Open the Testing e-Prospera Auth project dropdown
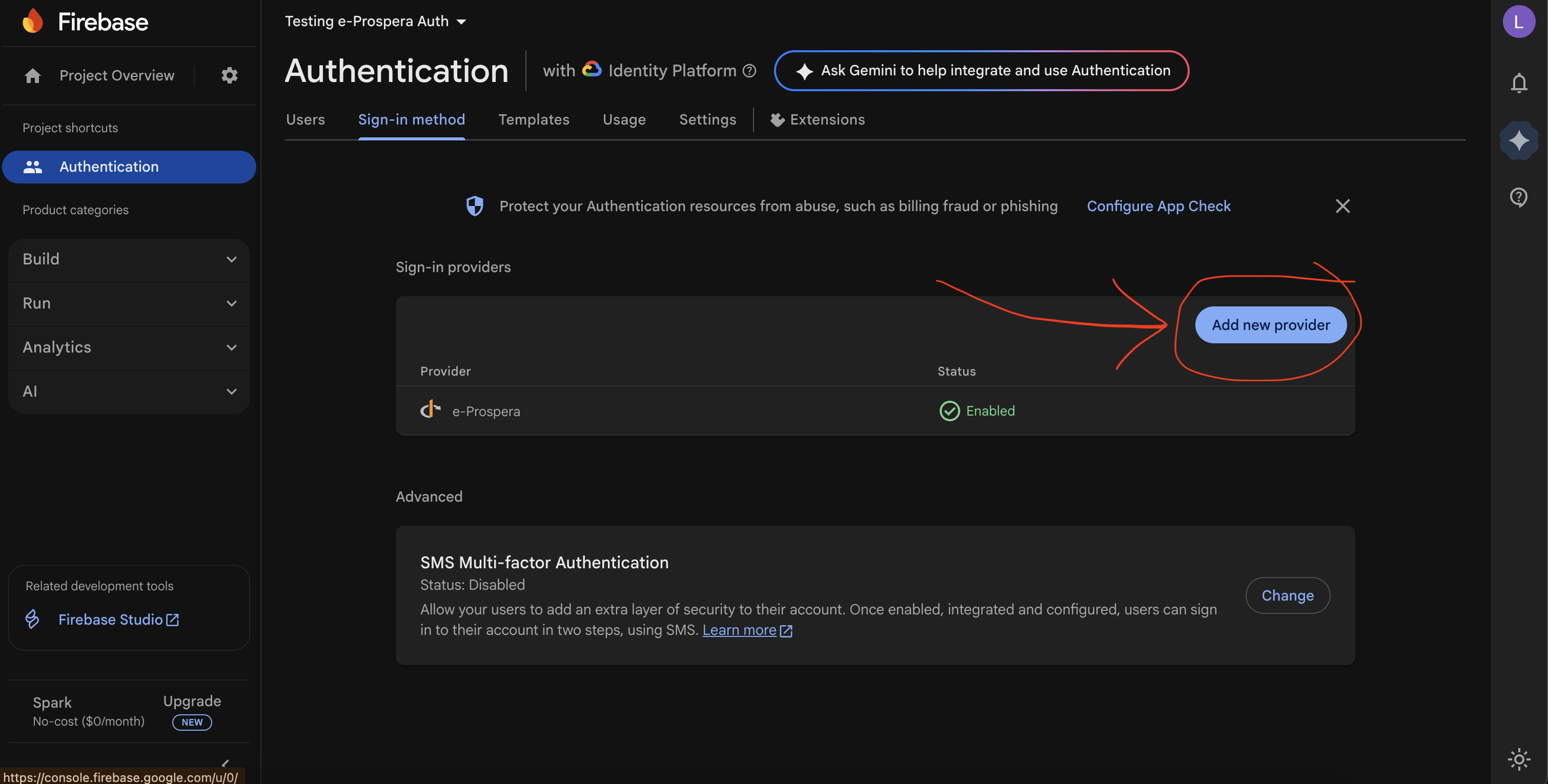The width and height of the screenshot is (1548, 784). tap(376, 21)
